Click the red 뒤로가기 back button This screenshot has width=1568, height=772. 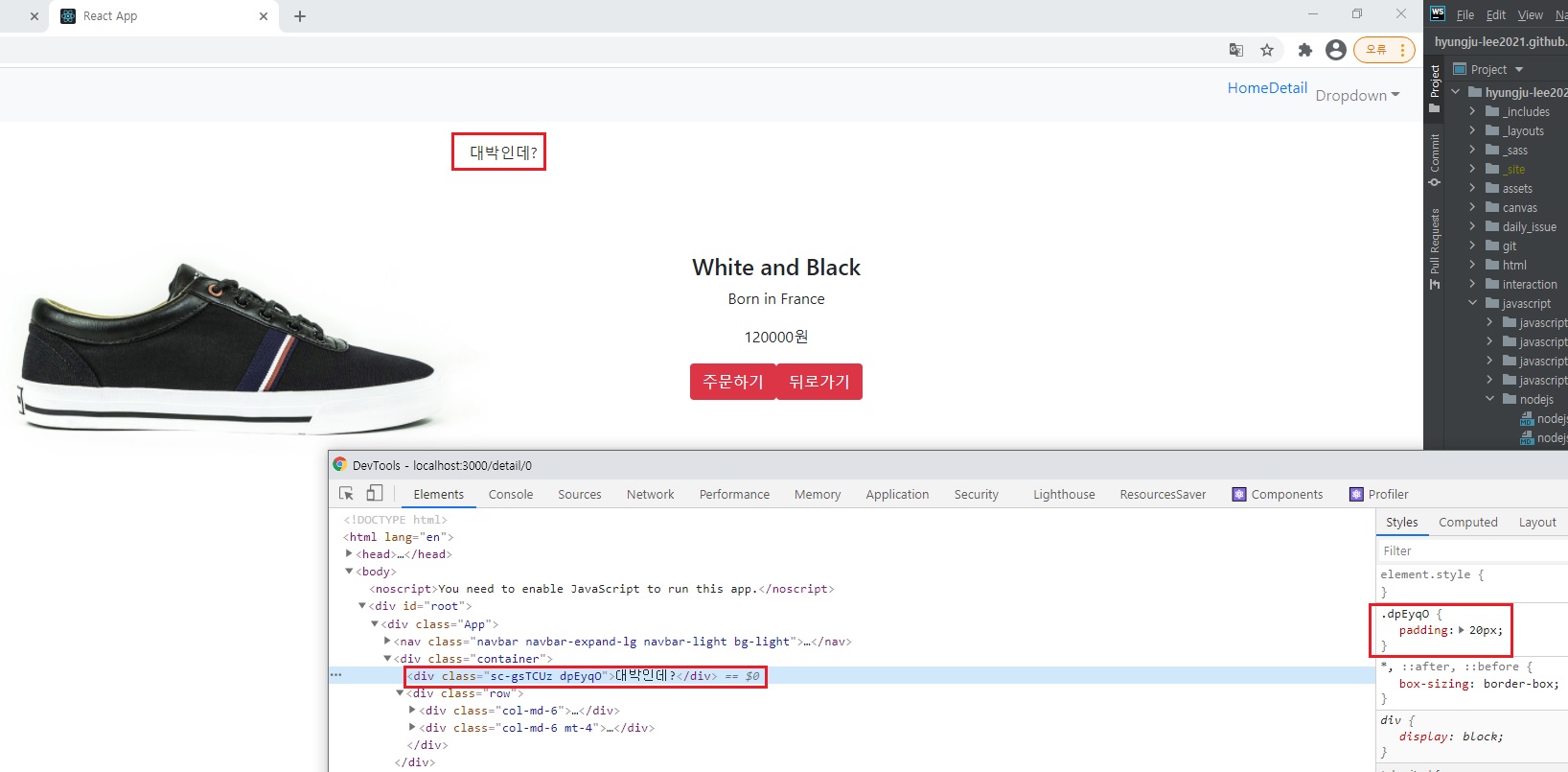tap(819, 382)
